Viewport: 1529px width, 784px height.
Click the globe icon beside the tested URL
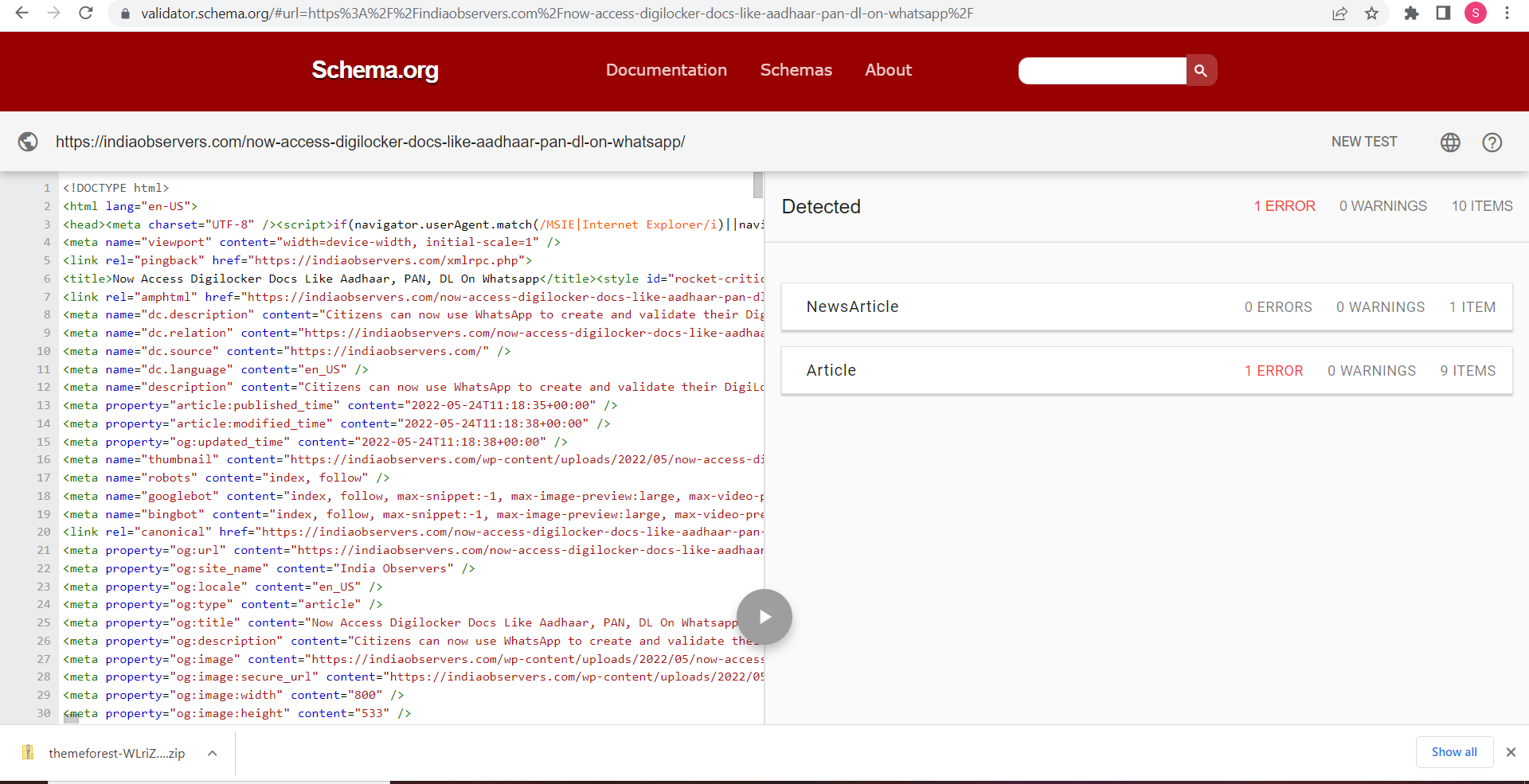[x=28, y=142]
